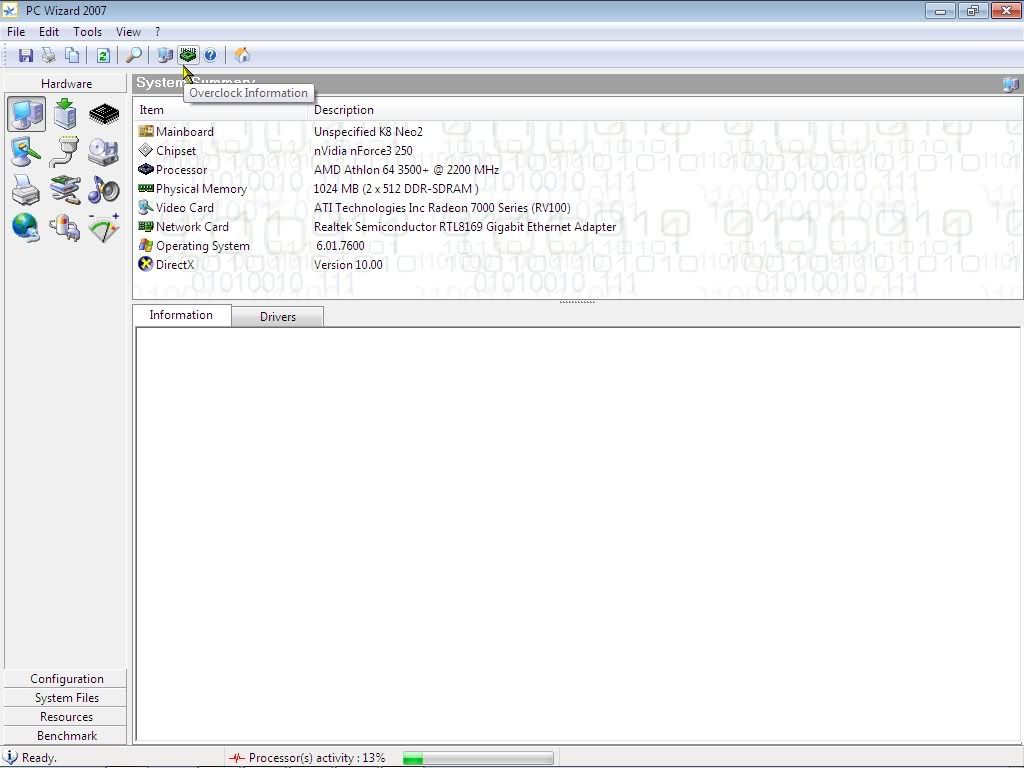
Task: Click the empty Information details area
Action: (x=578, y=534)
